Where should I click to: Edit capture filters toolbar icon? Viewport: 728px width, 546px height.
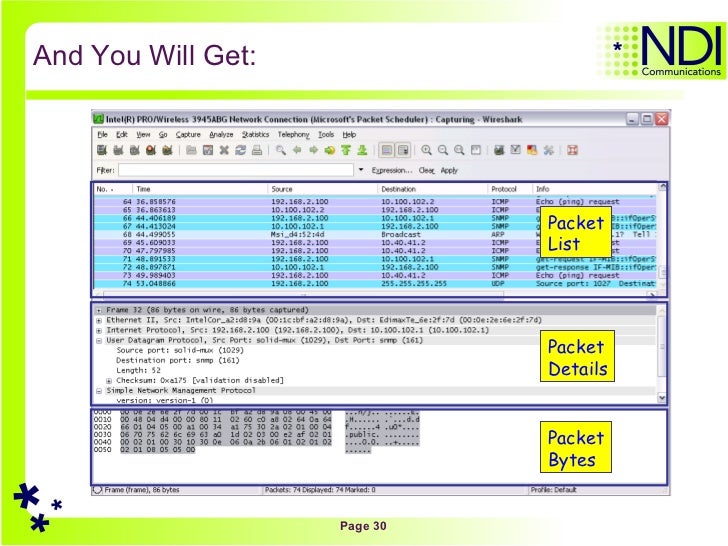499,150
